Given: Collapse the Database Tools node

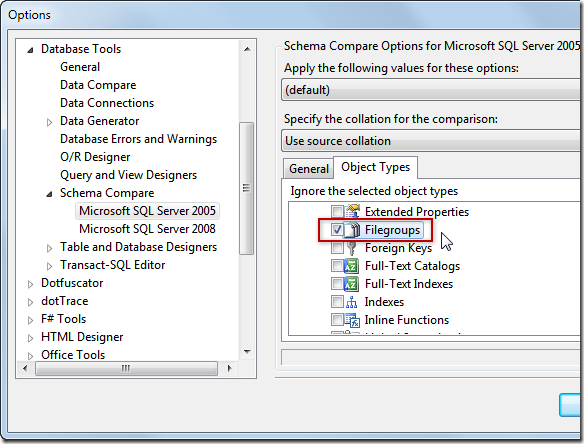Looking at the screenshot, I should (x=31, y=50).
